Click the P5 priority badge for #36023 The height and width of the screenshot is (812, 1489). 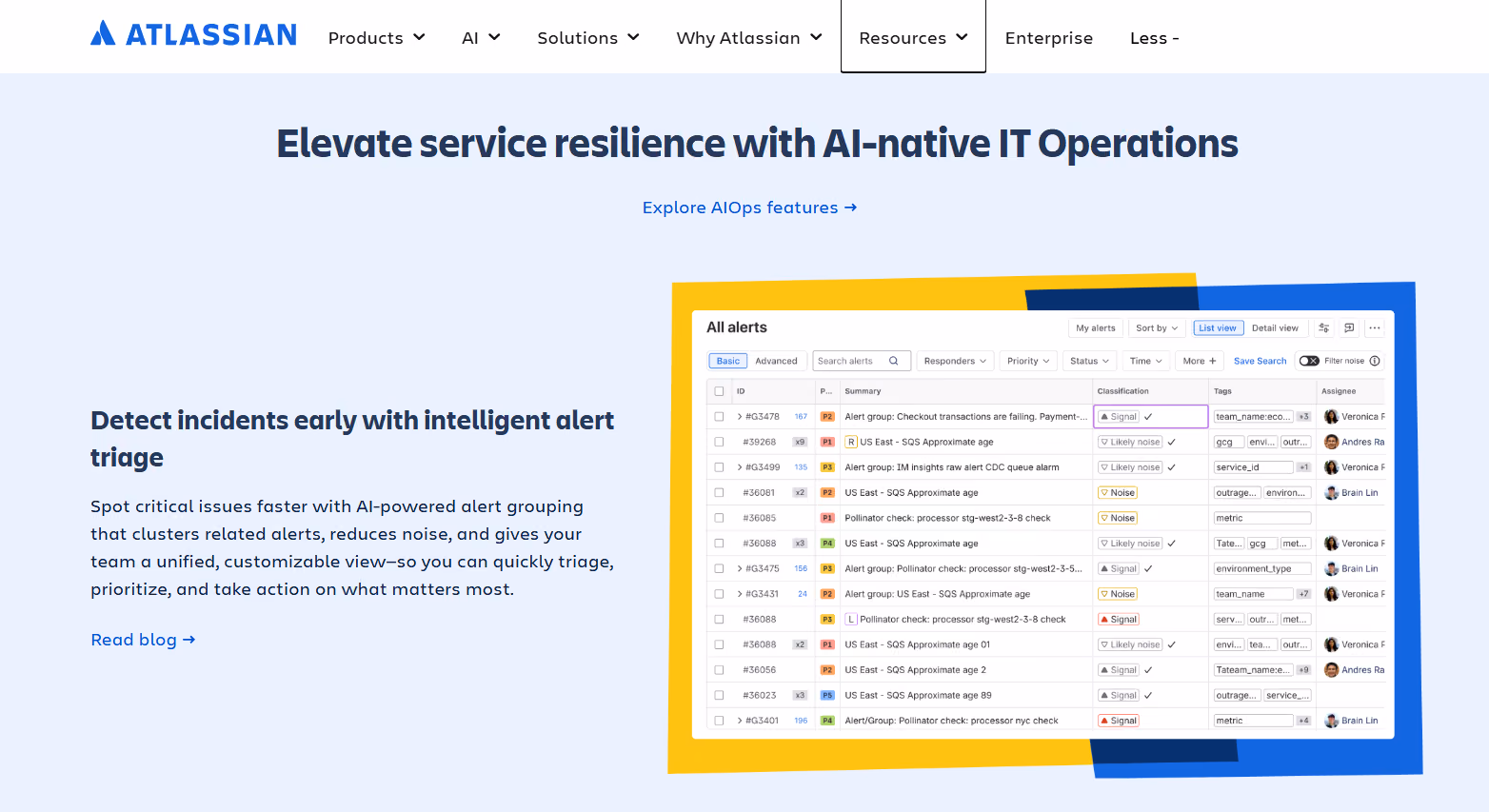[x=827, y=696]
